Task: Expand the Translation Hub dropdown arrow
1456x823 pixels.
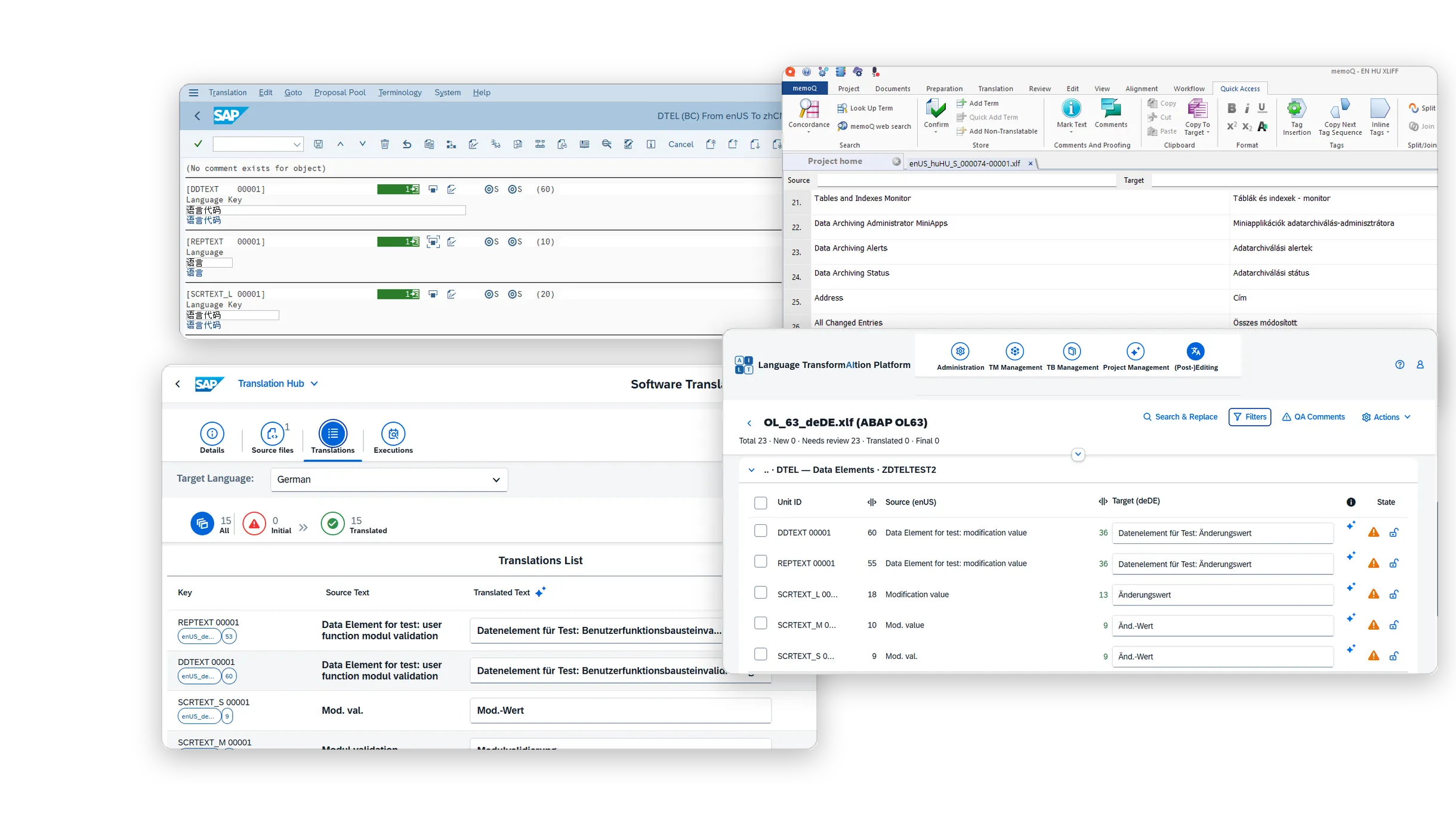Action: [x=314, y=383]
